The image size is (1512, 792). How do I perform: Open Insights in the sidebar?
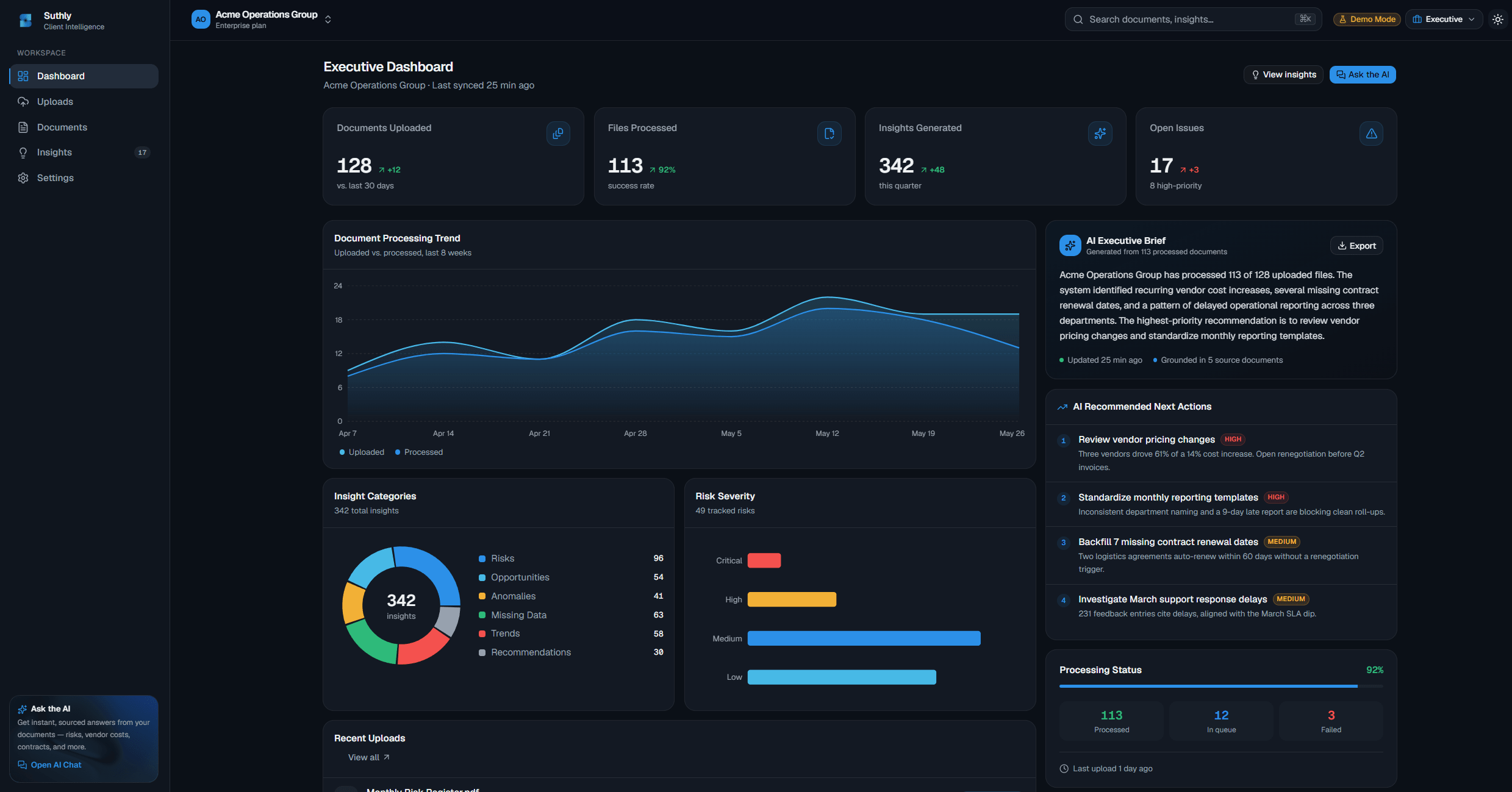(84, 152)
